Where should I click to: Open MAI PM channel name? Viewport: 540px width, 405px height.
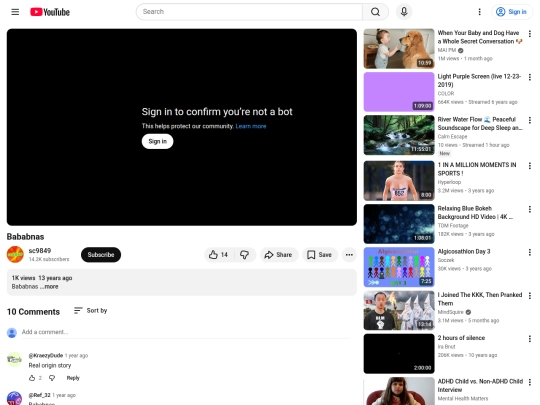447,50
